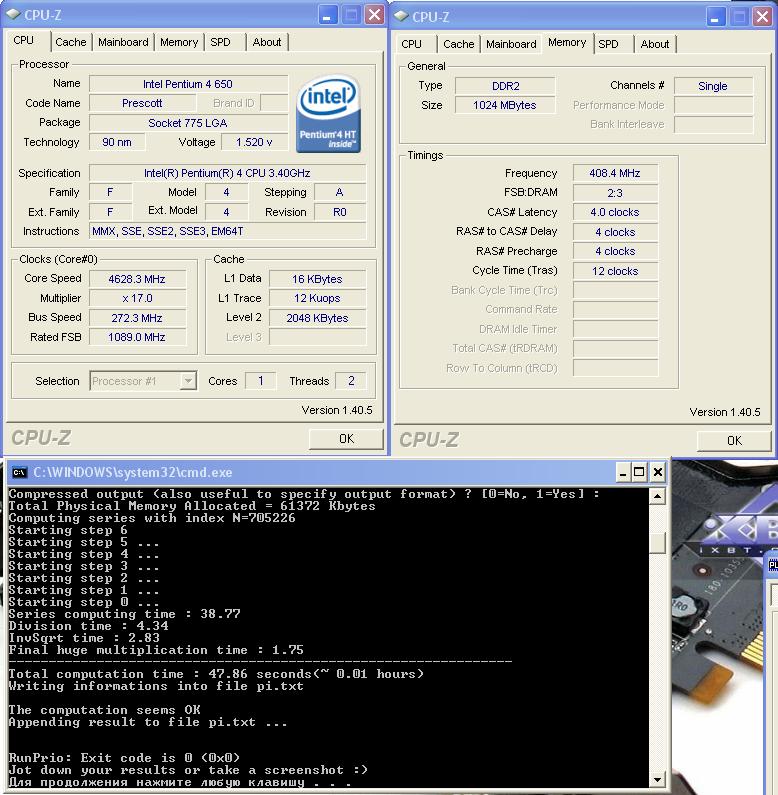Viewport: 778px width, 795px height.
Task: Click OK in the left CPU-Z window
Action: (x=346, y=439)
